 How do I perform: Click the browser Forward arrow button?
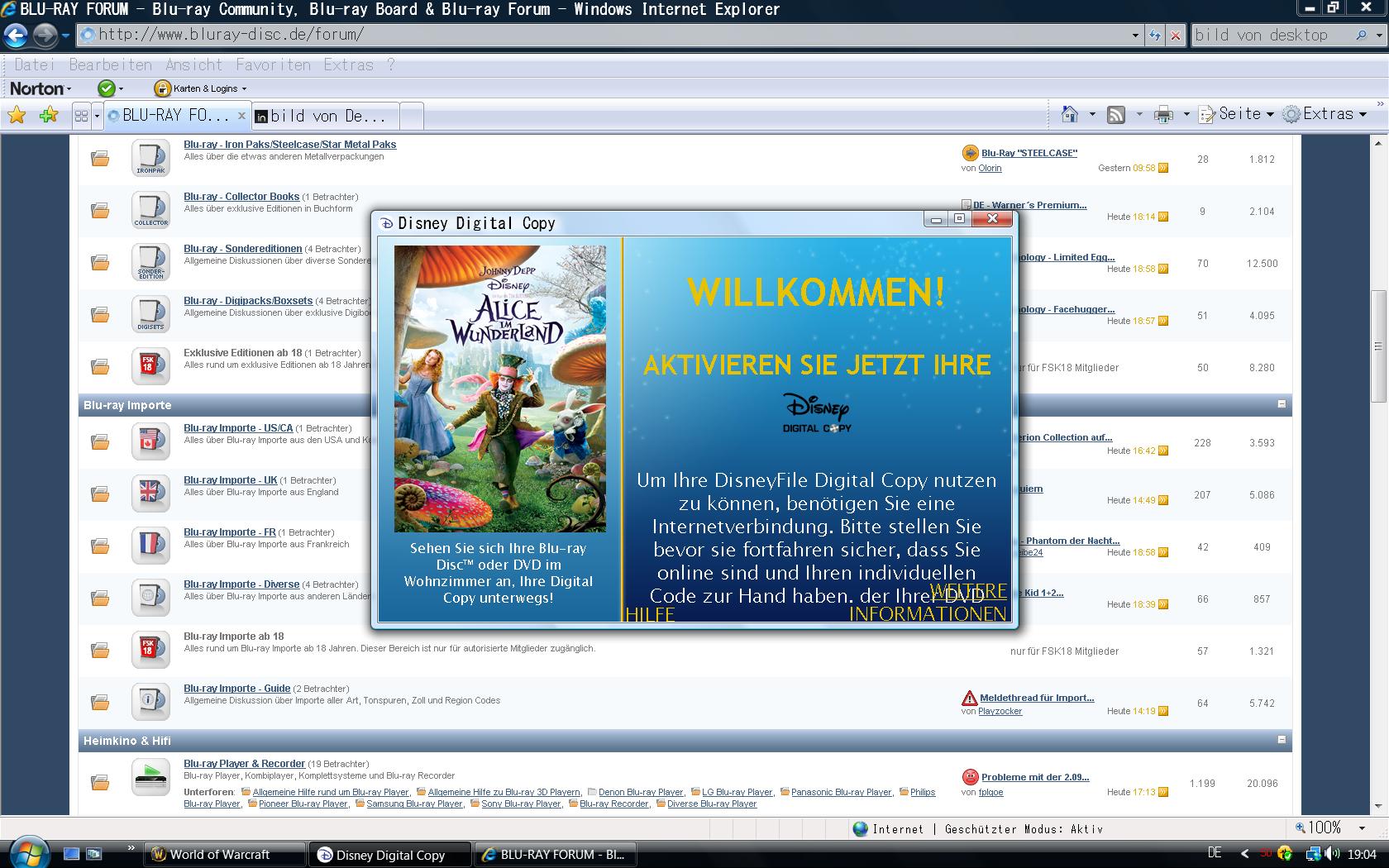click(x=45, y=35)
